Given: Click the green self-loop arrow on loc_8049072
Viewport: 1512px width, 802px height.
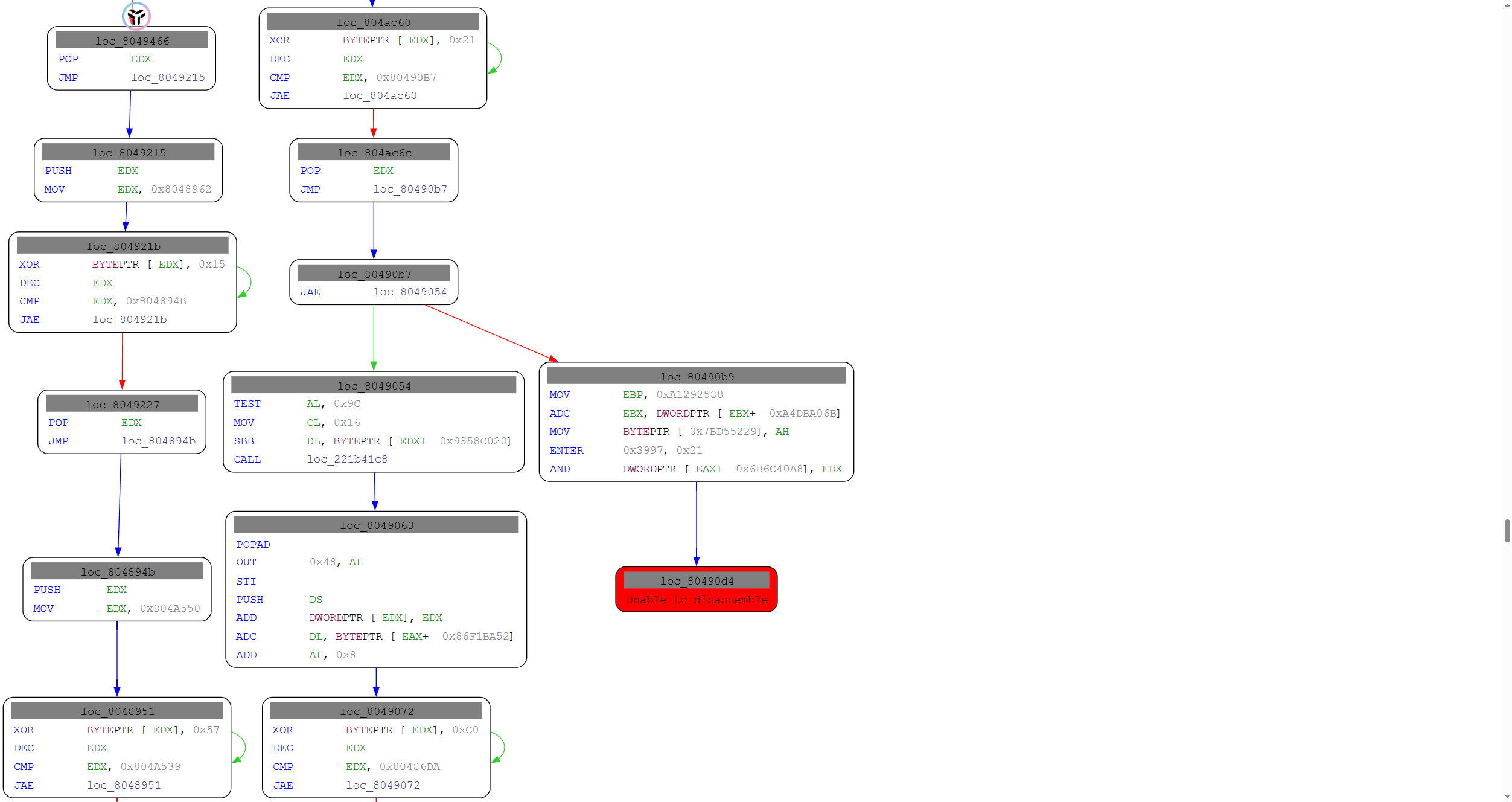Looking at the screenshot, I should coord(498,748).
